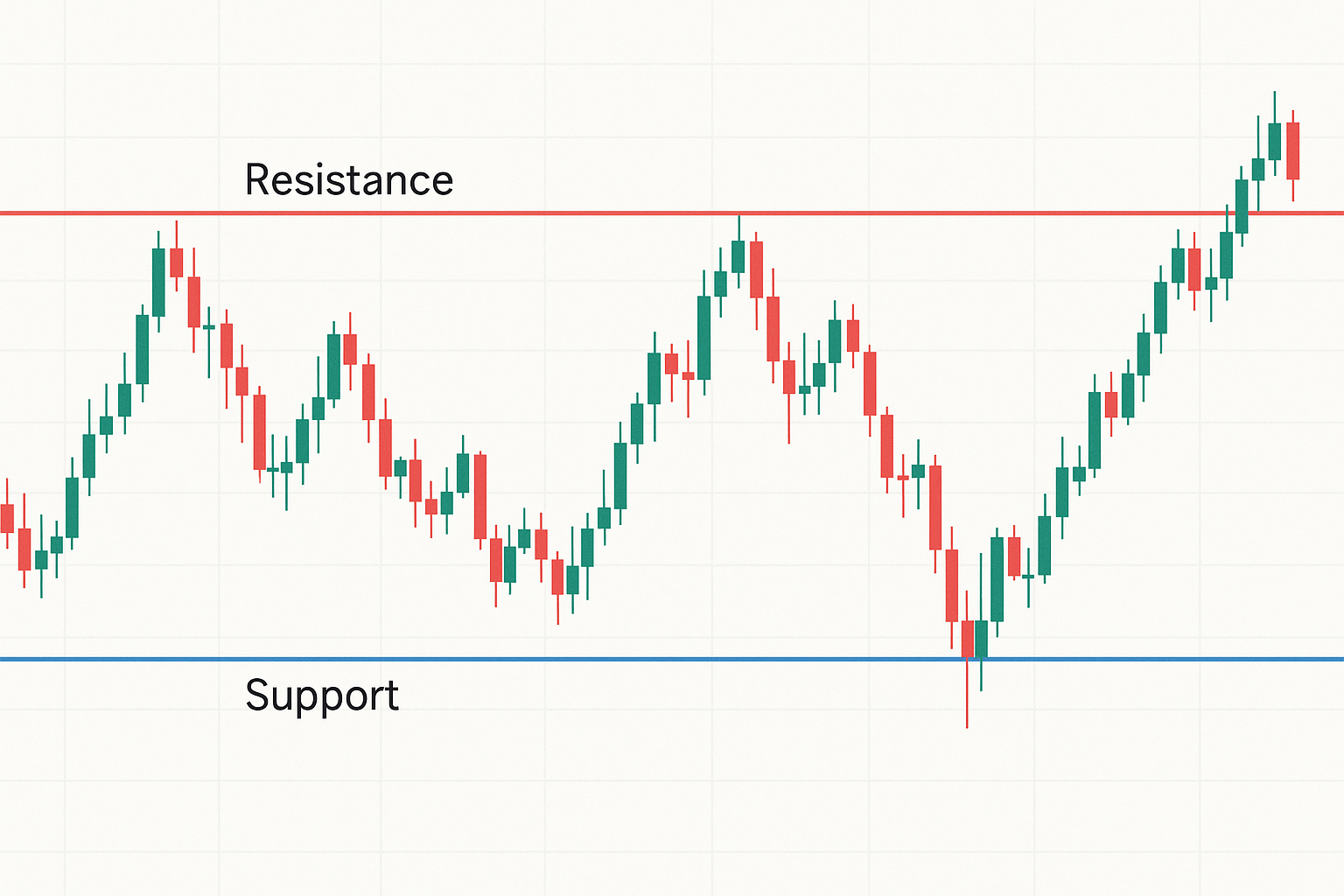Click the lowest red candle in the middle trough
1344x896 pixels.
557,577
